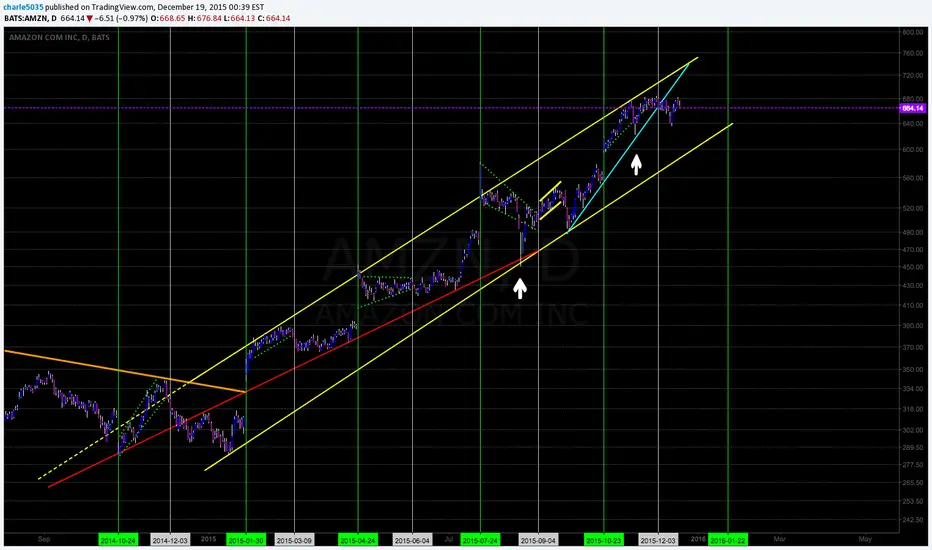
Task: Click the 720.00 price axis label
Action: [912, 76]
